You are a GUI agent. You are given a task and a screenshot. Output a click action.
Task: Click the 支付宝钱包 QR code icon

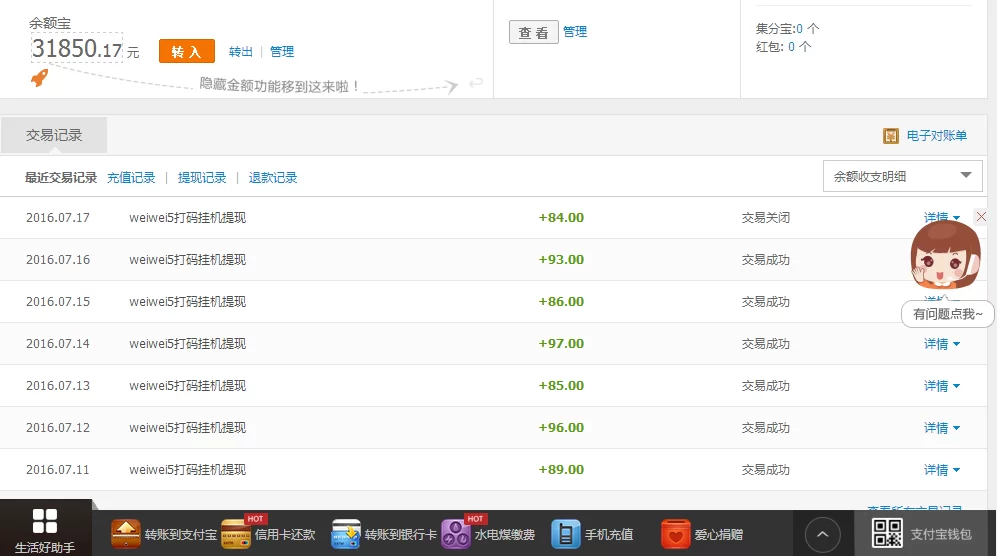[887, 534]
